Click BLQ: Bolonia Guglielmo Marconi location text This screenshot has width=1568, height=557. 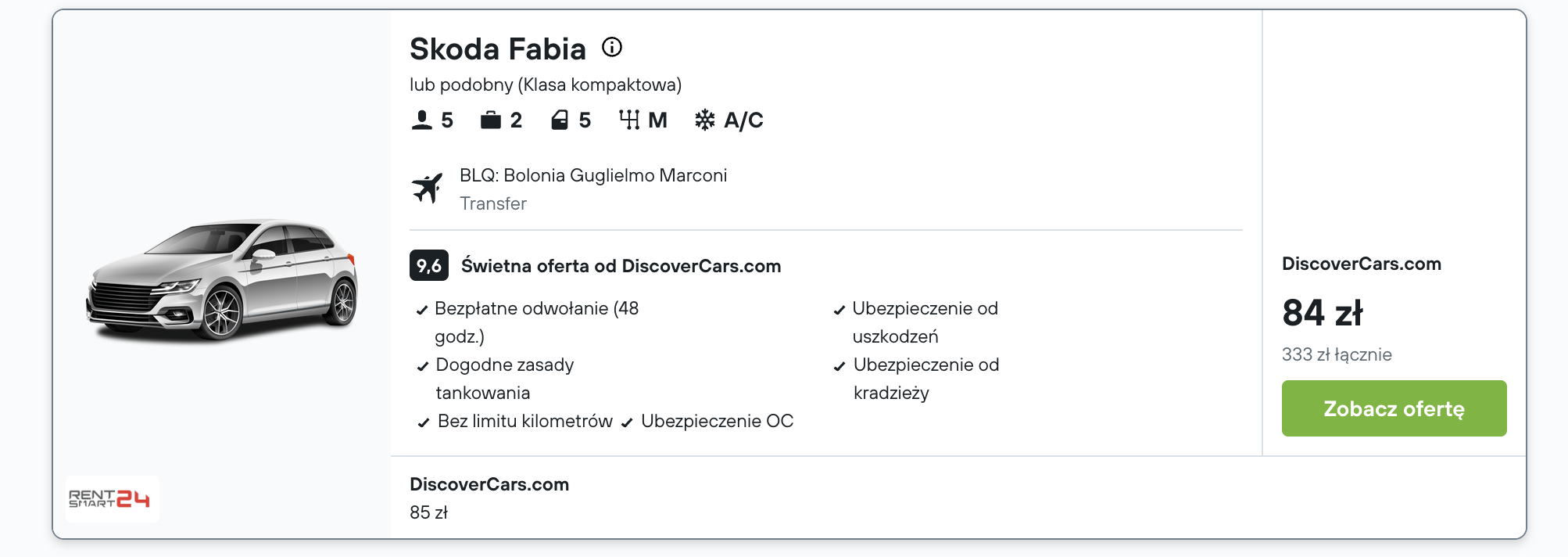coord(593,175)
